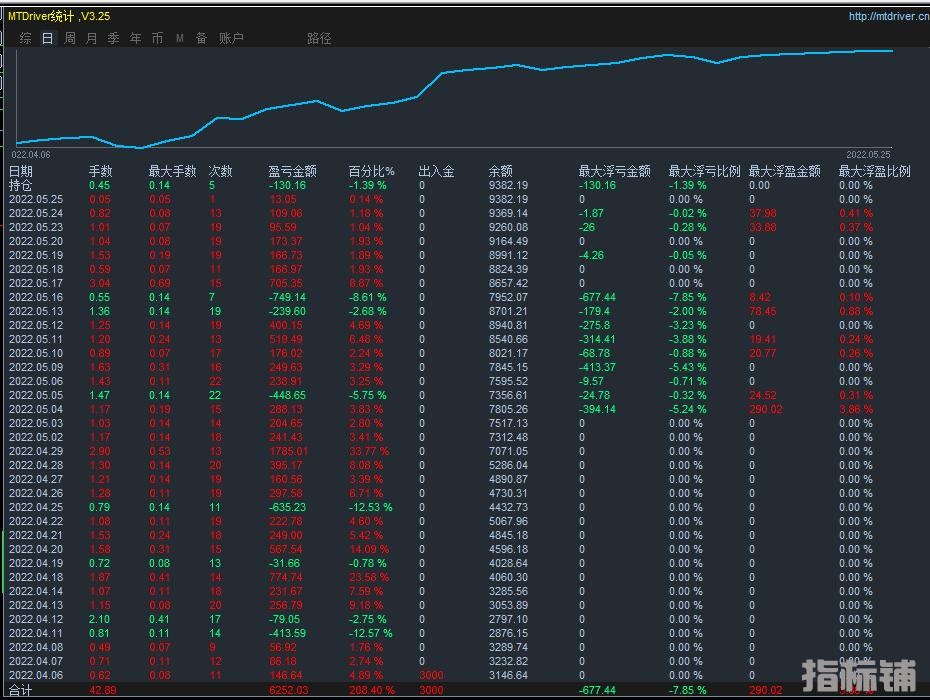Click the 9369.14 balance cell

[508, 214]
